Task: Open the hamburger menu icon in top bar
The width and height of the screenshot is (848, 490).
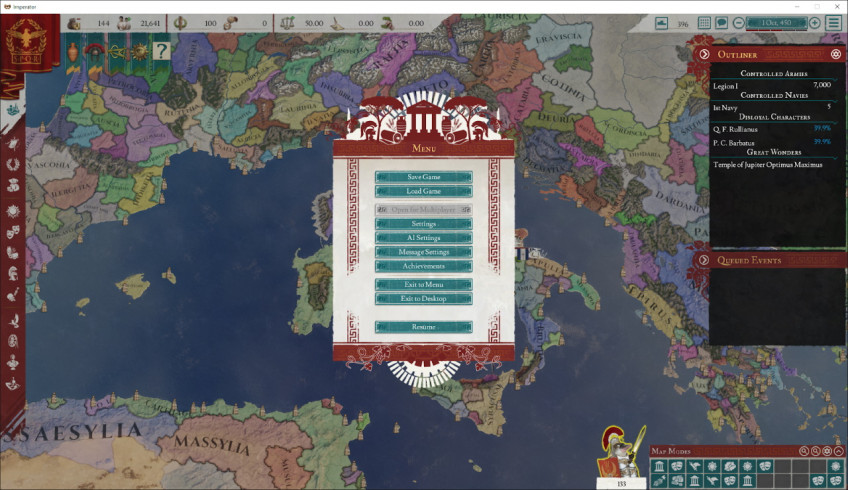Action: click(x=834, y=23)
